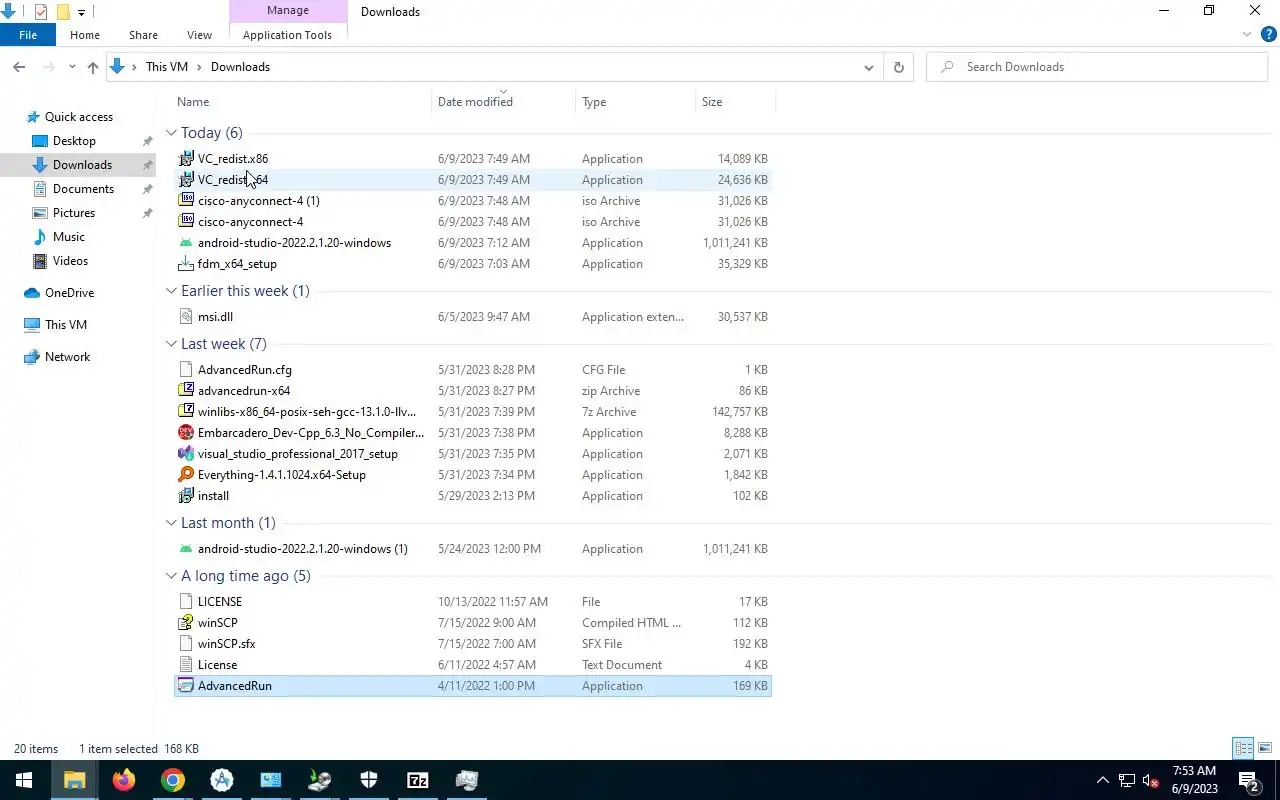Open the File menu
Viewport: 1280px width, 800px height.
coord(28,34)
